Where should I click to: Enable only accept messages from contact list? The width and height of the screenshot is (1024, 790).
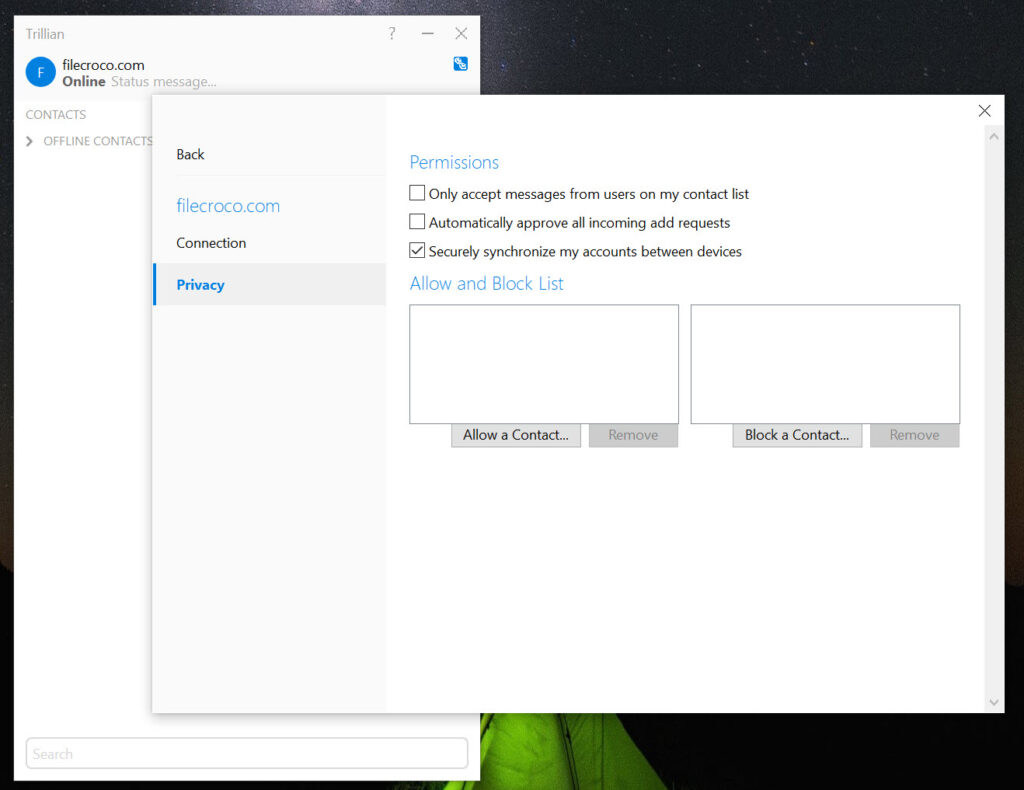(417, 193)
